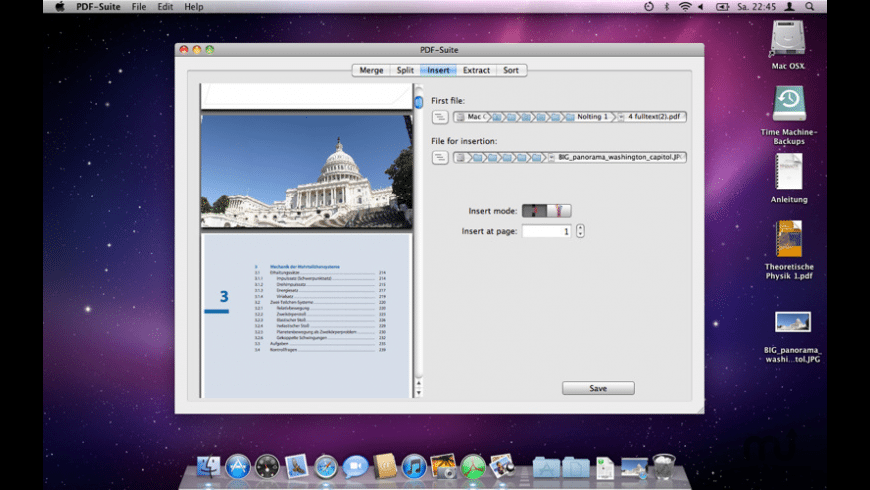Click the document file in the Dock
This screenshot has height=490, width=870.
coord(605,467)
